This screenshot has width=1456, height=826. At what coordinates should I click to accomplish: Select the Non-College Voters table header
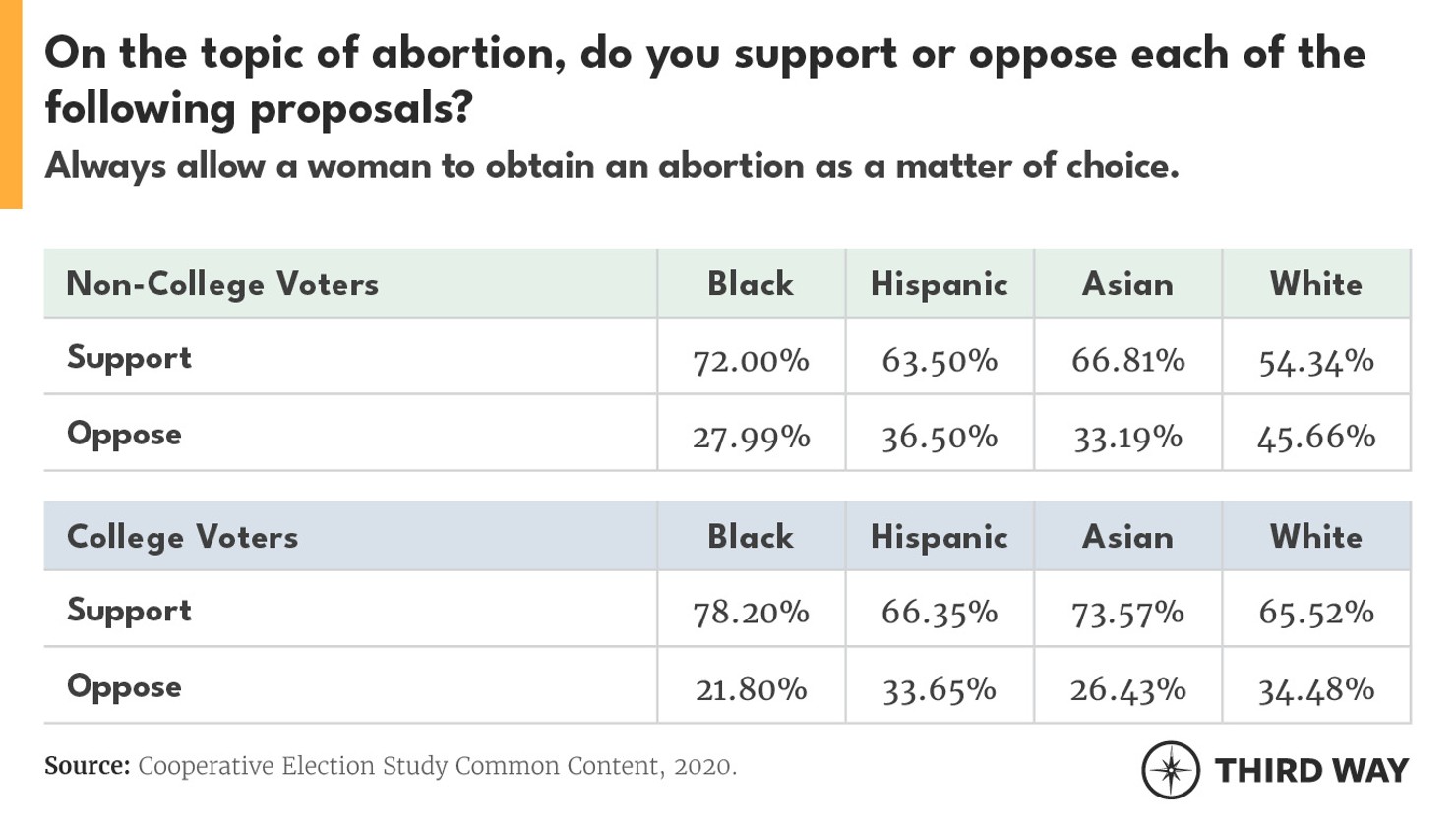(222, 284)
